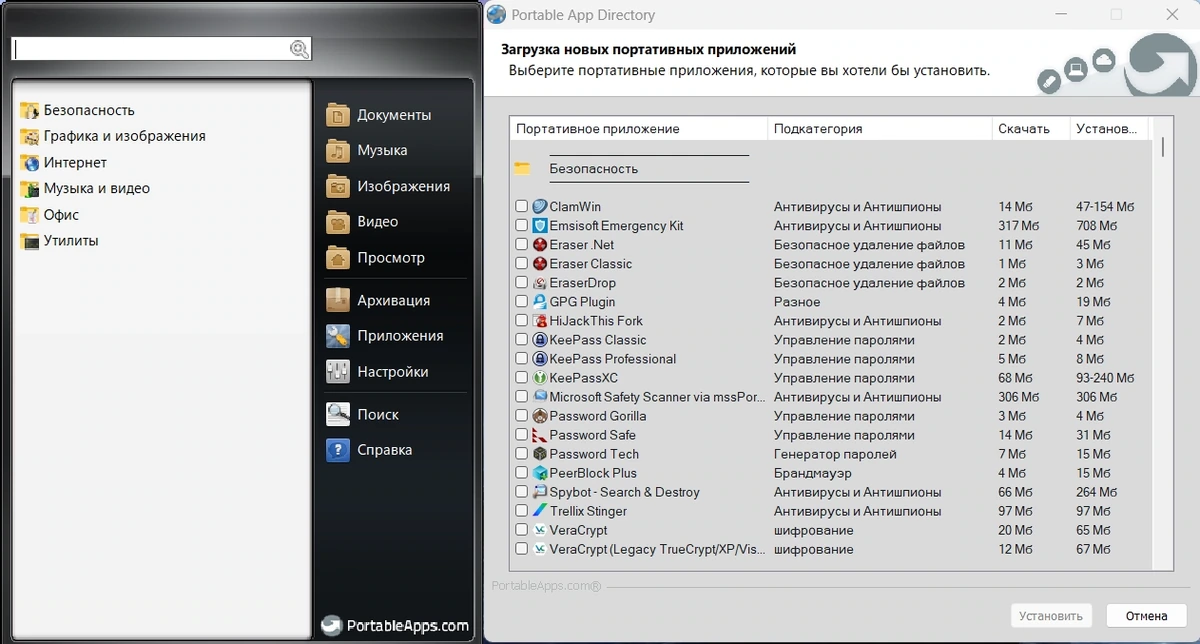This screenshot has width=1200, height=644.
Task: Tick the EraserDrop checkbox
Action: (521, 283)
